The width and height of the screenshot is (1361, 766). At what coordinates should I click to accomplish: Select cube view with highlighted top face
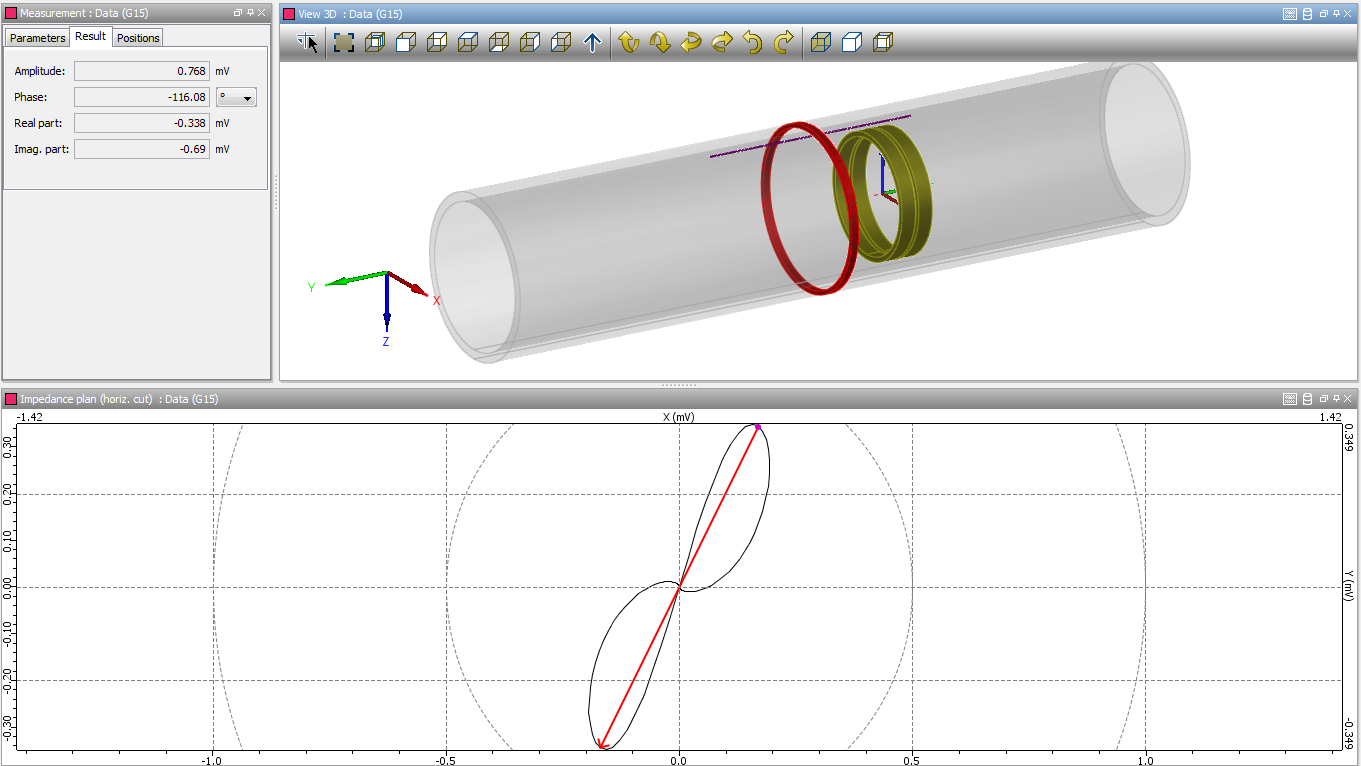pyautogui.click(x=468, y=43)
